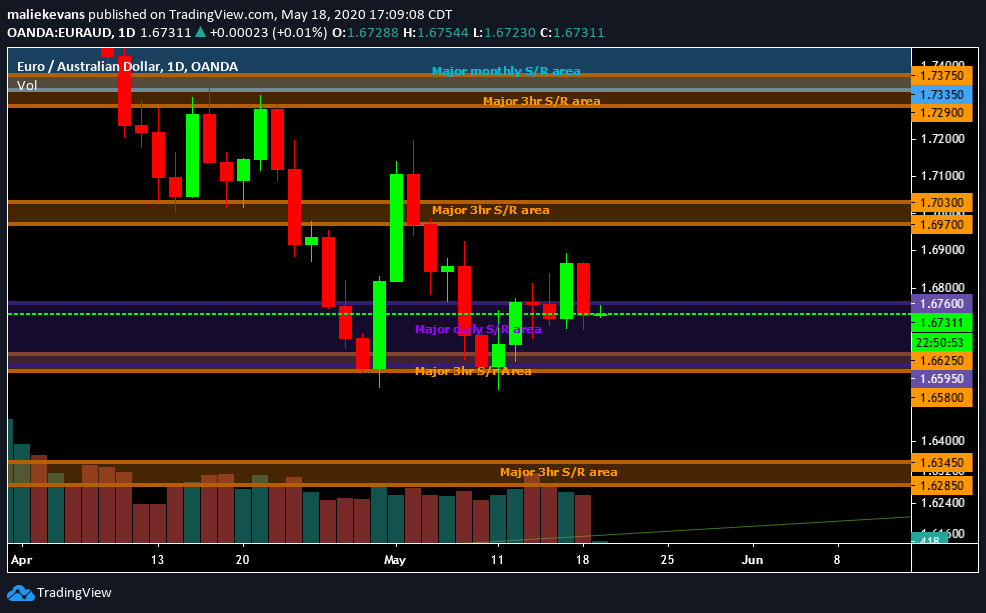Click the high value H:1.67544

[435, 32]
